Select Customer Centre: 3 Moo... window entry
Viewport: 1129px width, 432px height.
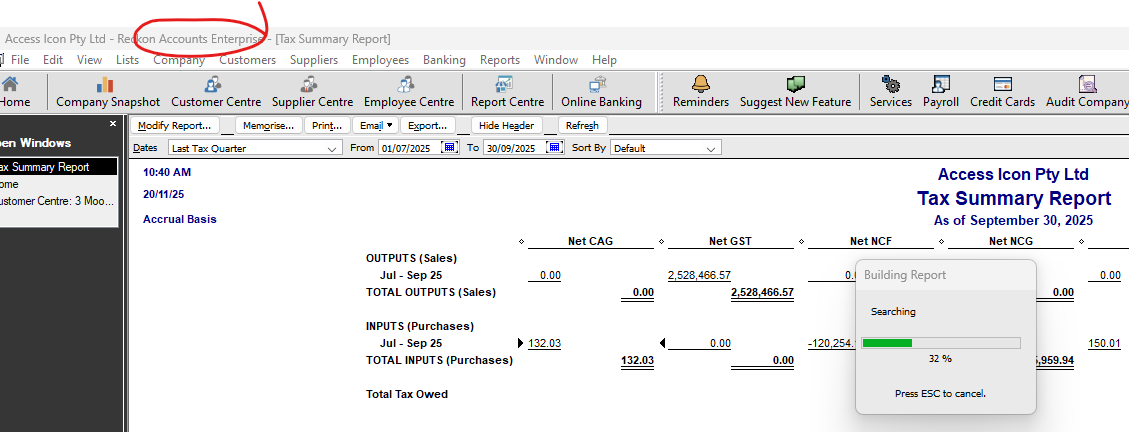tap(58, 202)
